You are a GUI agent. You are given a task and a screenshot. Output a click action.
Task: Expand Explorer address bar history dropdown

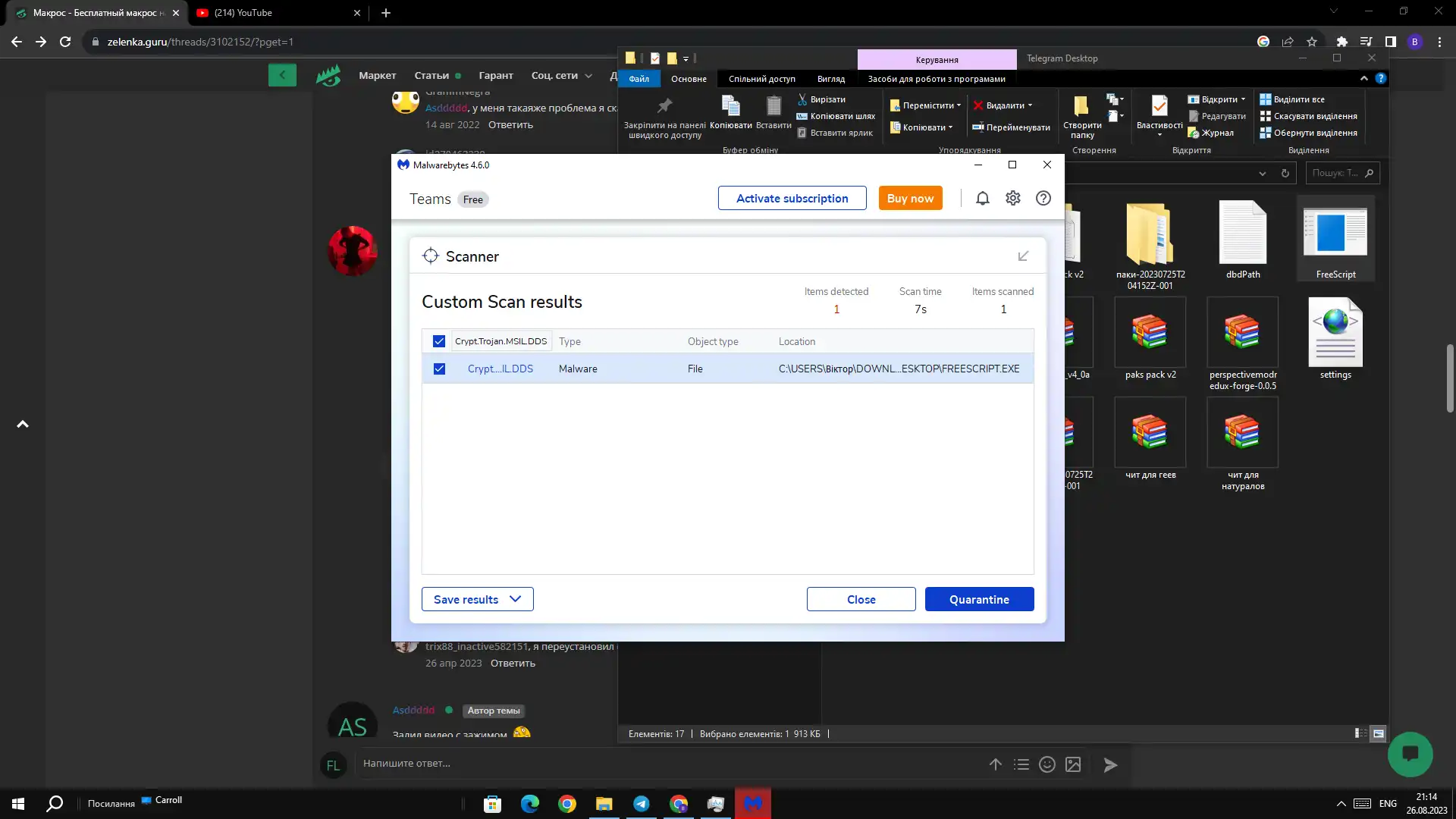(x=1262, y=173)
